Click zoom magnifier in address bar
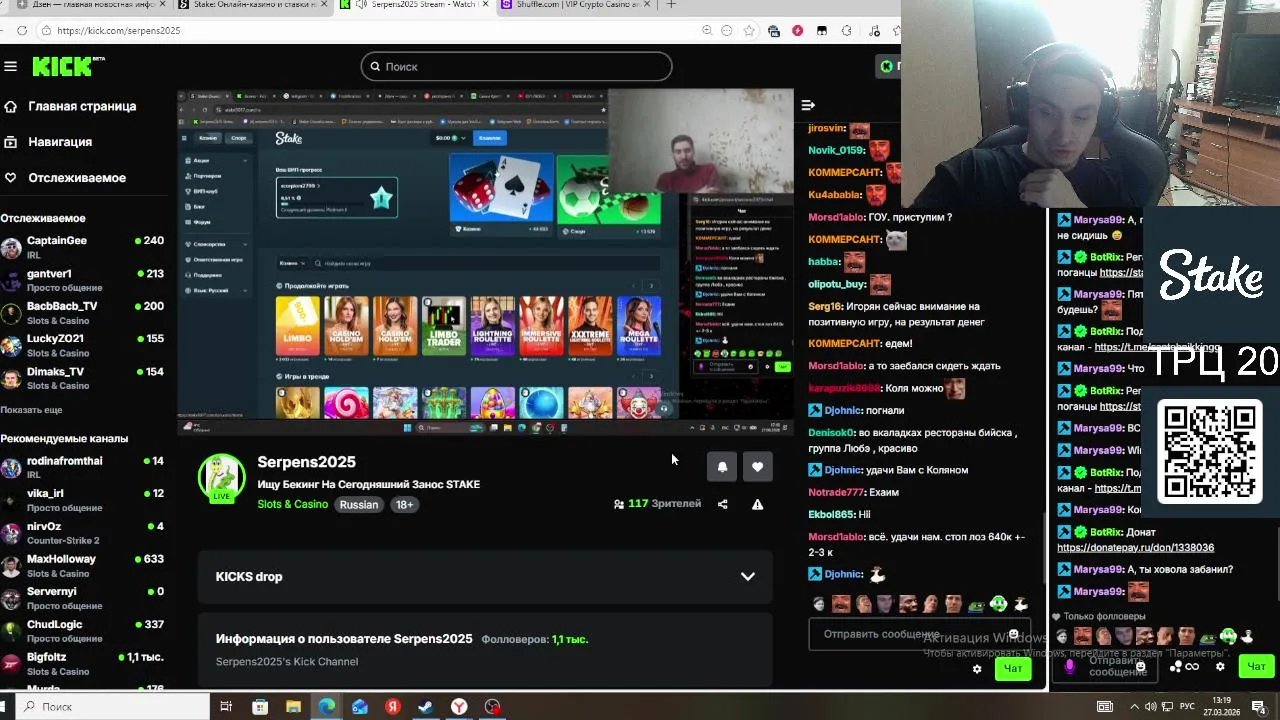1280x720 pixels. click(706, 31)
